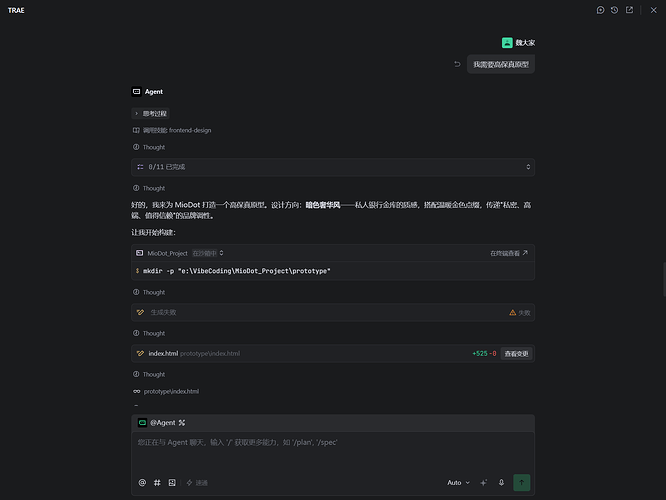
Task: Open new chat icon in top bar
Action: 600,10
